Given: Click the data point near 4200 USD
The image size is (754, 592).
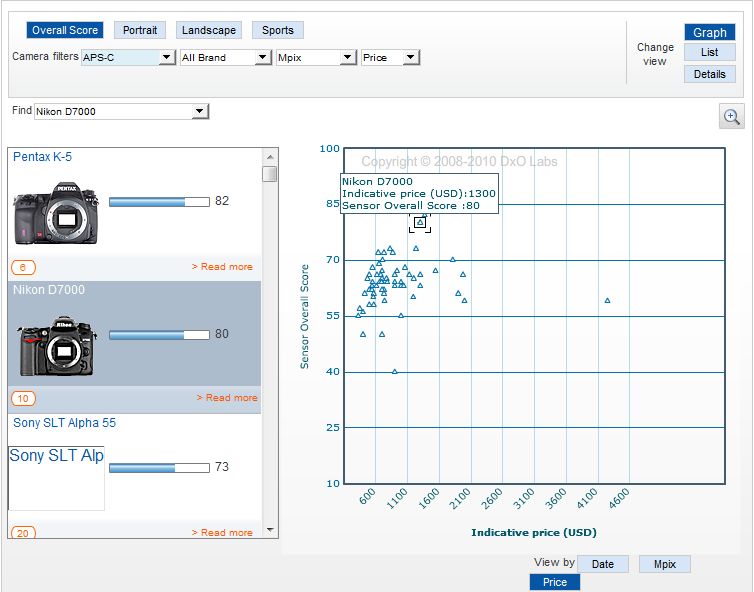Looking at the screenshot, I should point(607,301).
